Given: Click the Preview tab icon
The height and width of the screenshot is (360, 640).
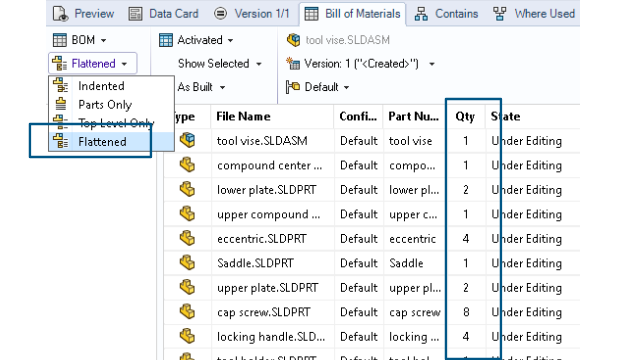Looking at the screenshot, I should pyautogui.click(x=60, y=13).
